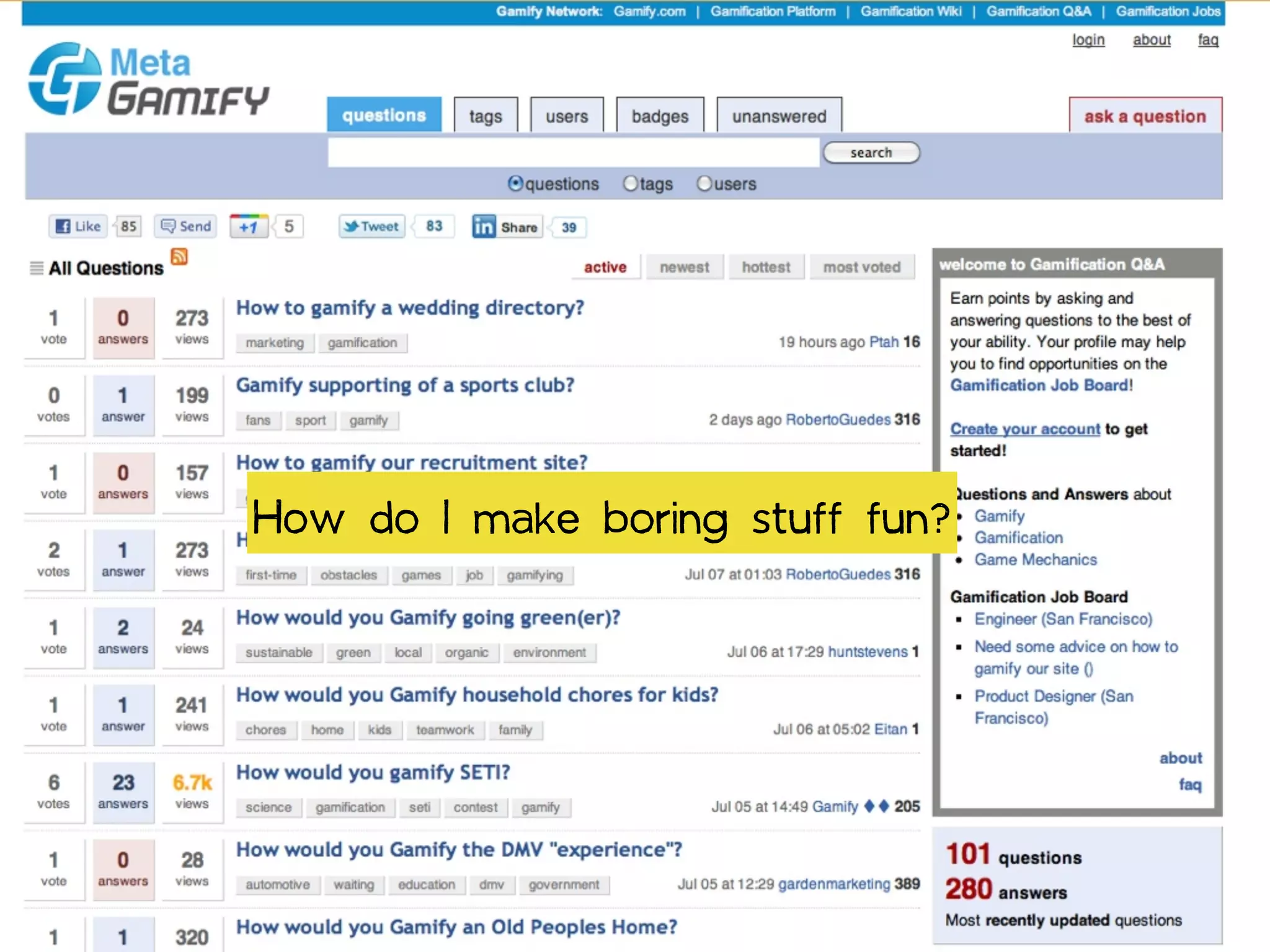
Task: Open 'How would you gamify SETI?'
Action: point(373,773)
